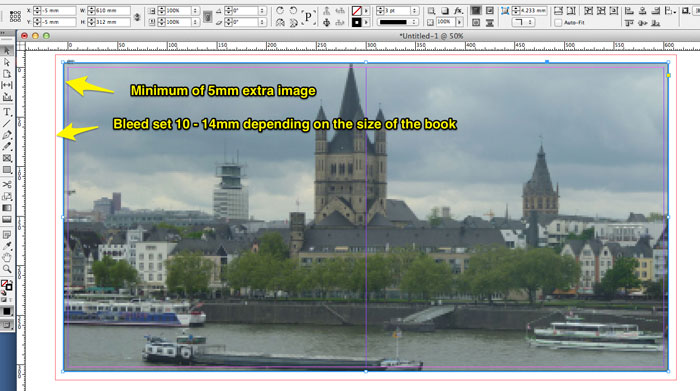The height and width of the screenshot is (391, 700).
Task: Rotate 90 degrees clockwise
Action: 280,10
